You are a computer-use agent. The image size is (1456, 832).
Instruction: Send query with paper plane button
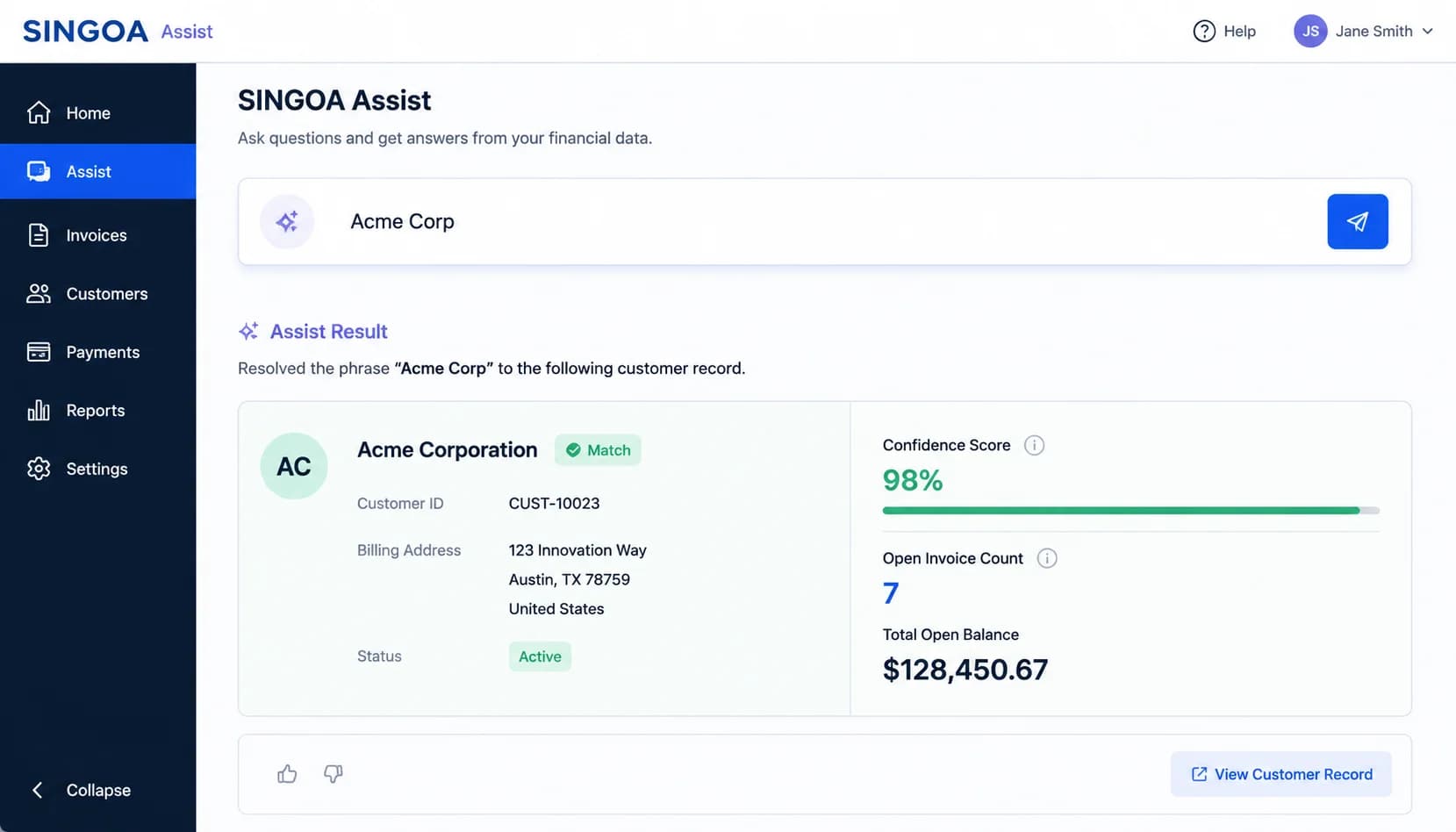[1357, 221]
